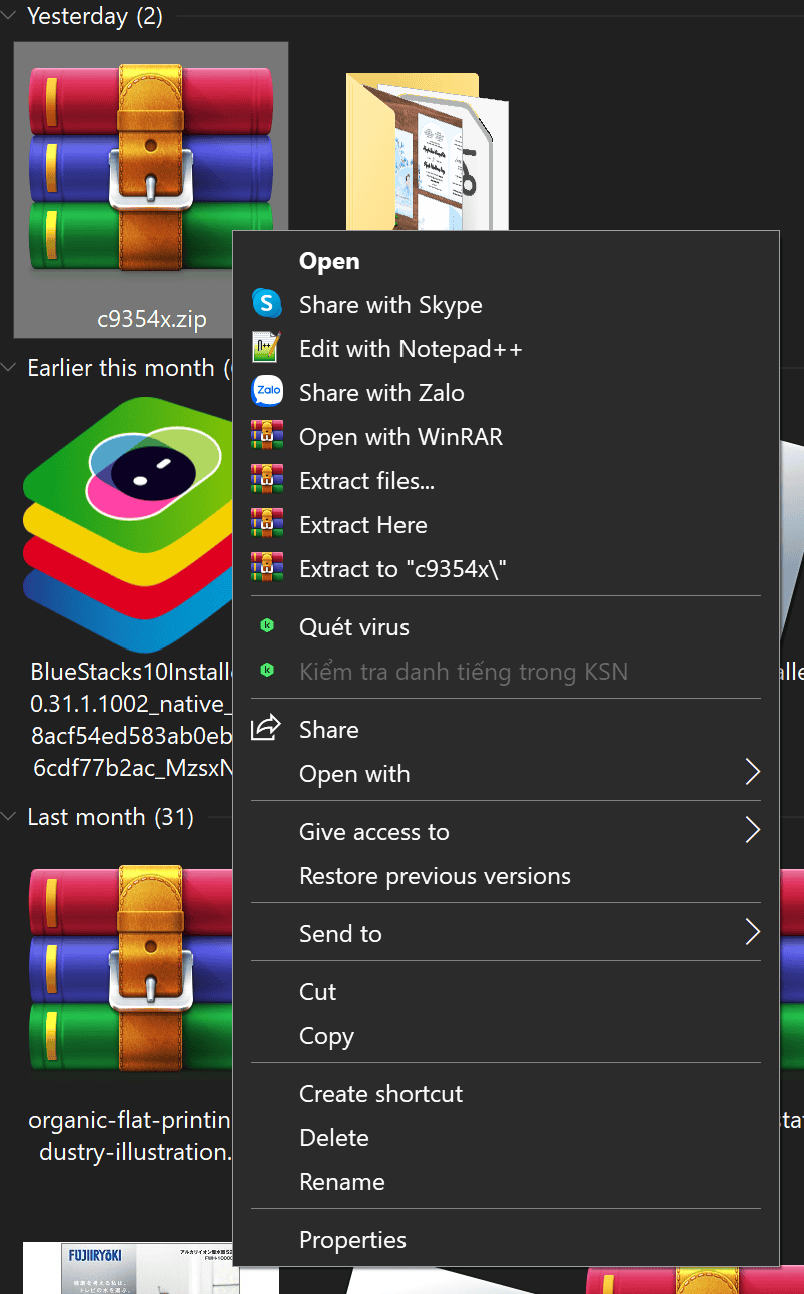
Task: Click the Zalo icon in context menu
Action: point(267,392)
